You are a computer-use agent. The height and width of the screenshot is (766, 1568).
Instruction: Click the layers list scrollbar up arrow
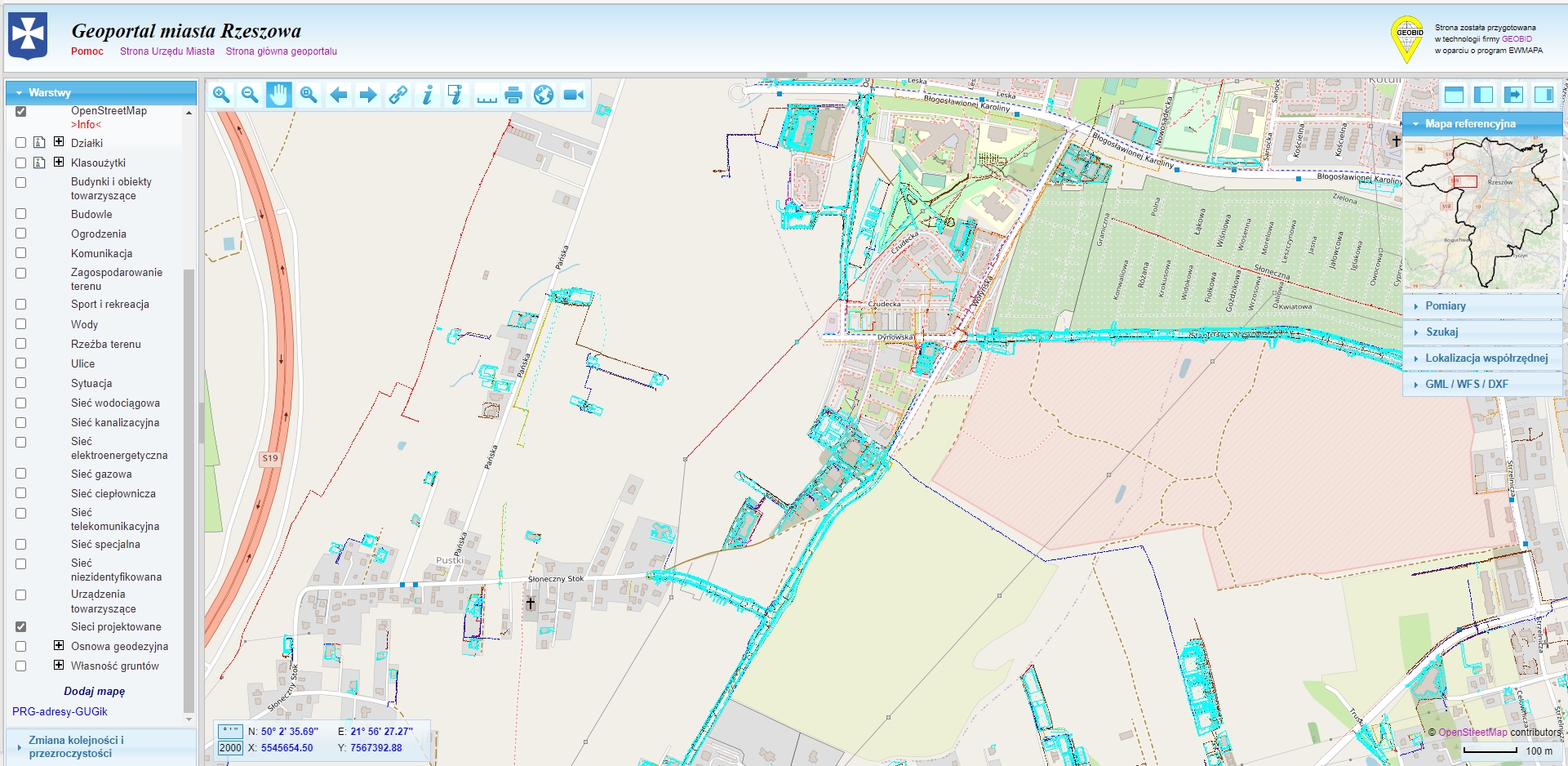[x=189, y=113]
